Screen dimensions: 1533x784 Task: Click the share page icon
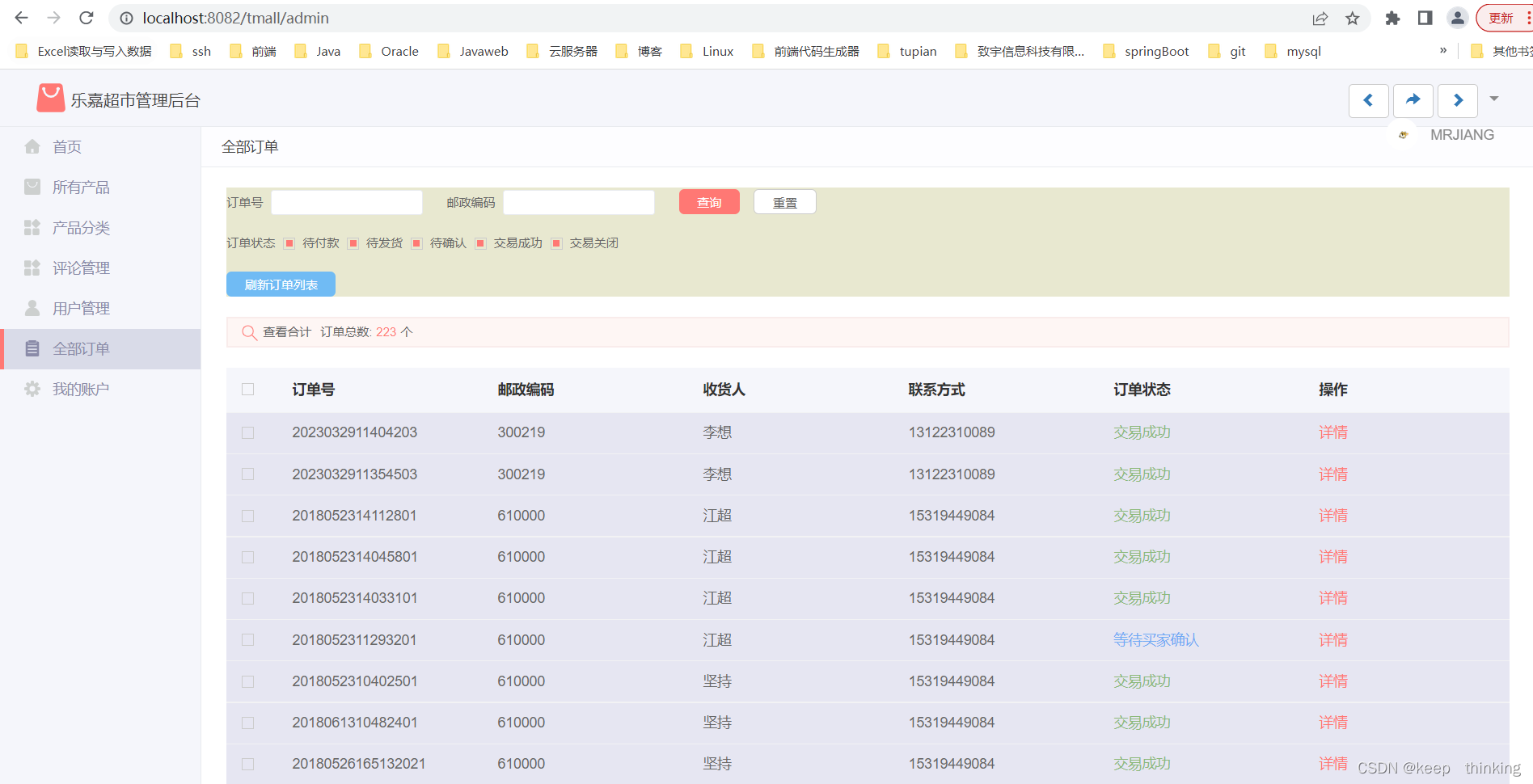tap(1320, 18)
